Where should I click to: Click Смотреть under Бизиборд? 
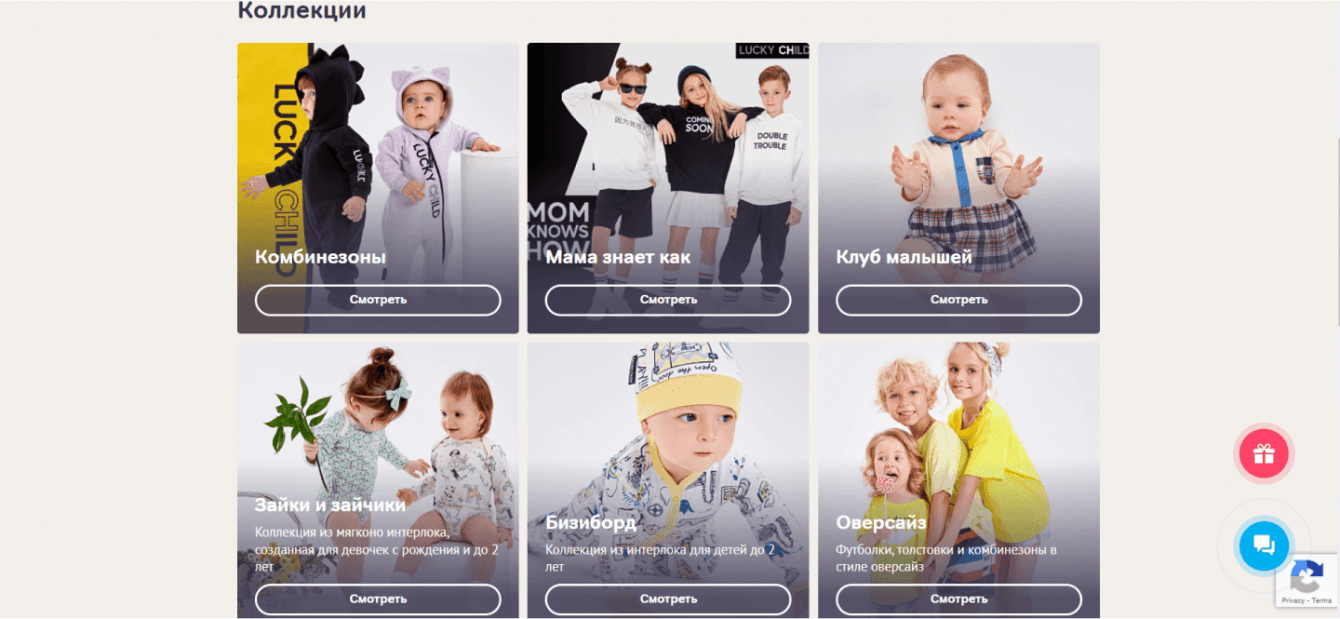pyautogui.click(x=668, y=599)
